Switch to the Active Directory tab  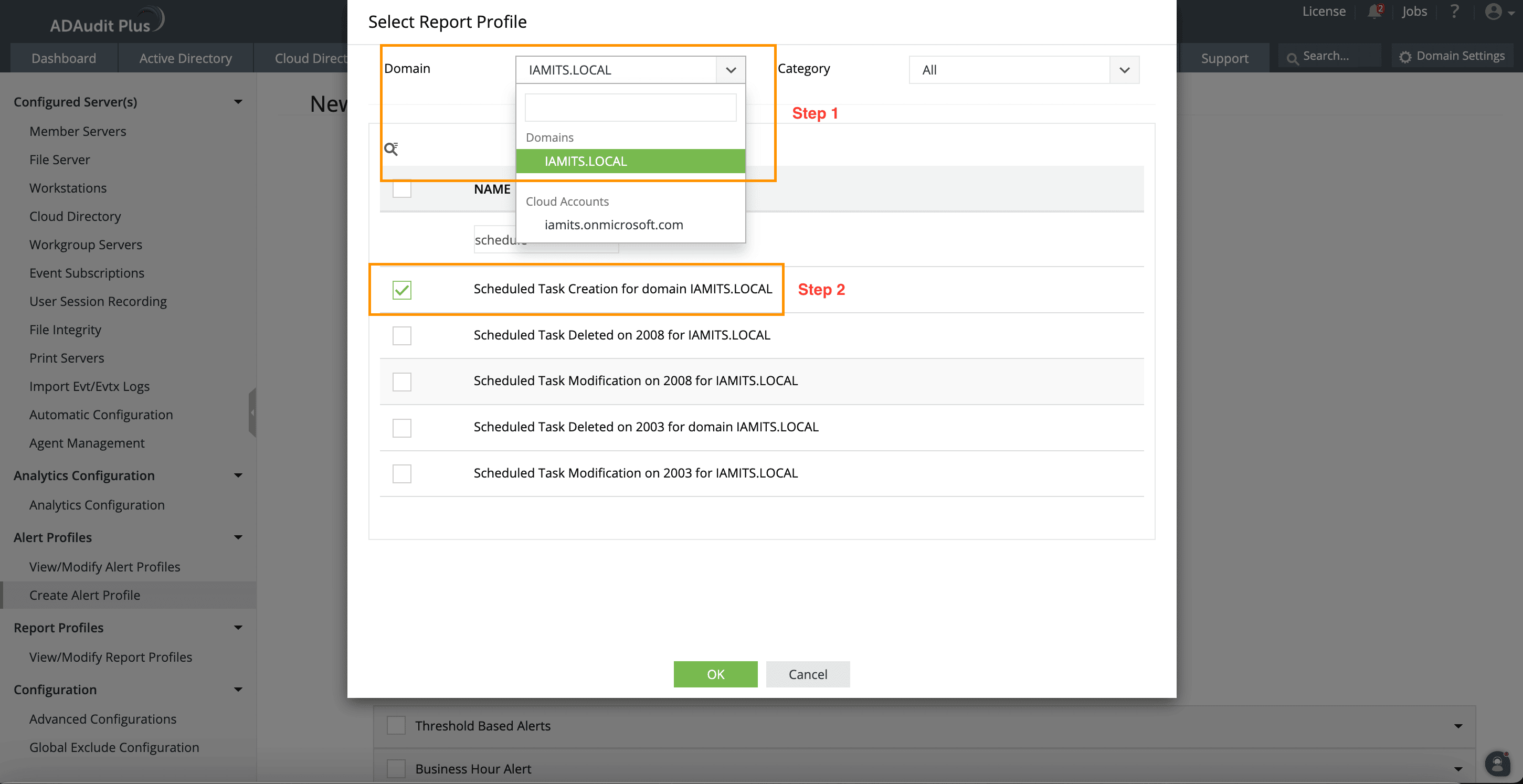click(x=186, y=58)
